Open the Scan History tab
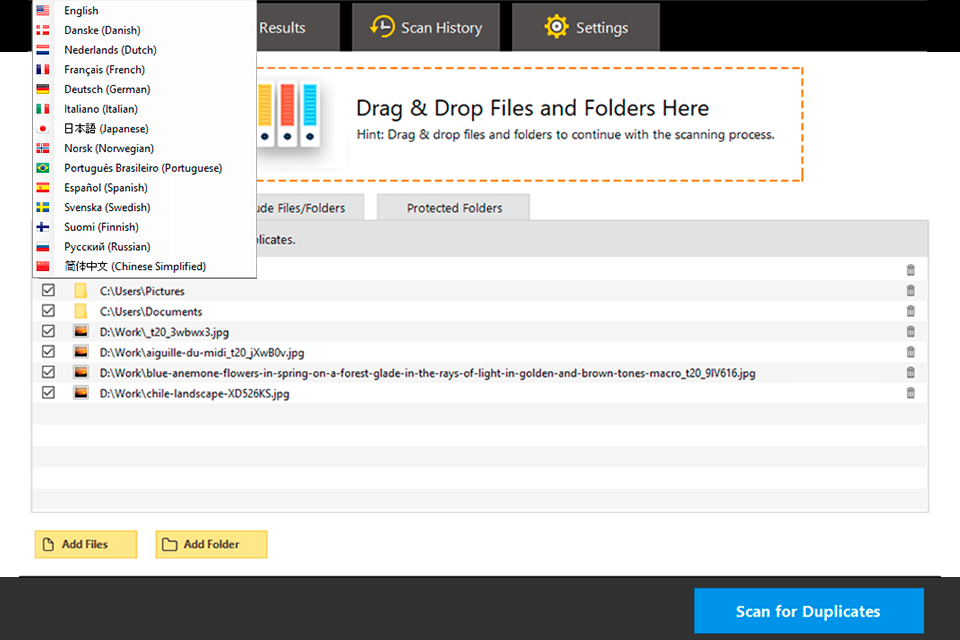Viewport: 960px width, 640px height. tap(426, 27)
